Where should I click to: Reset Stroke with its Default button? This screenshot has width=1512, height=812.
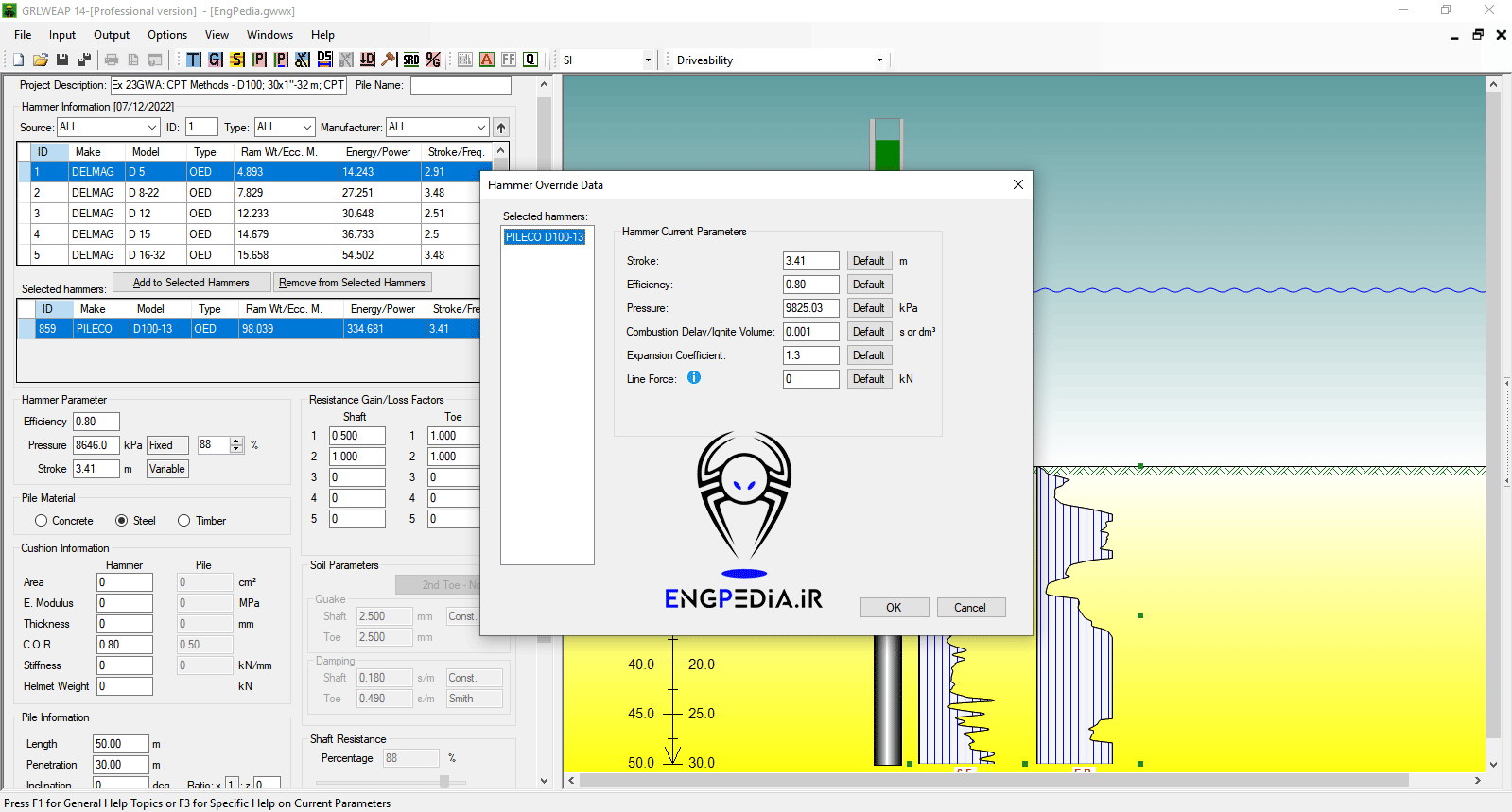click(x=869, y=261)
